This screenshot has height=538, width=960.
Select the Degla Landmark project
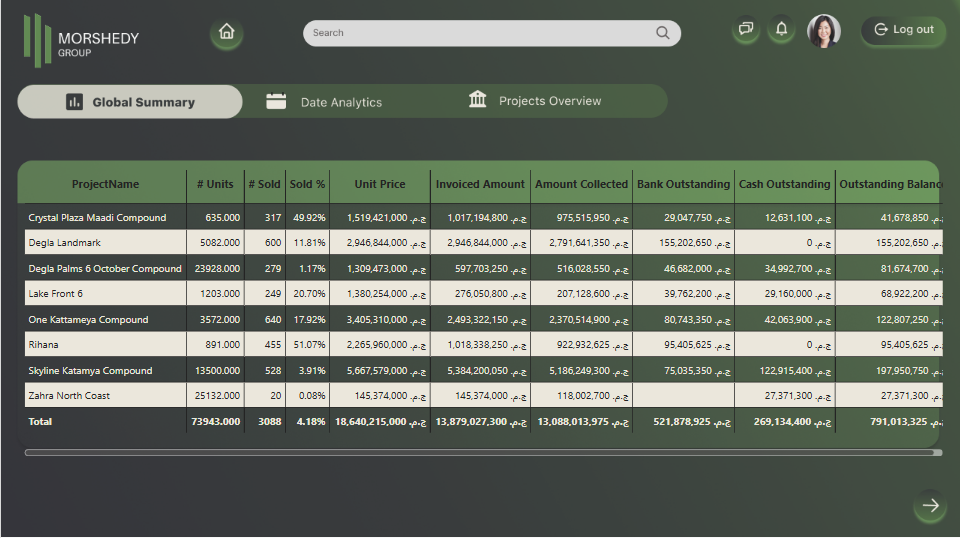tap(64, 243)
